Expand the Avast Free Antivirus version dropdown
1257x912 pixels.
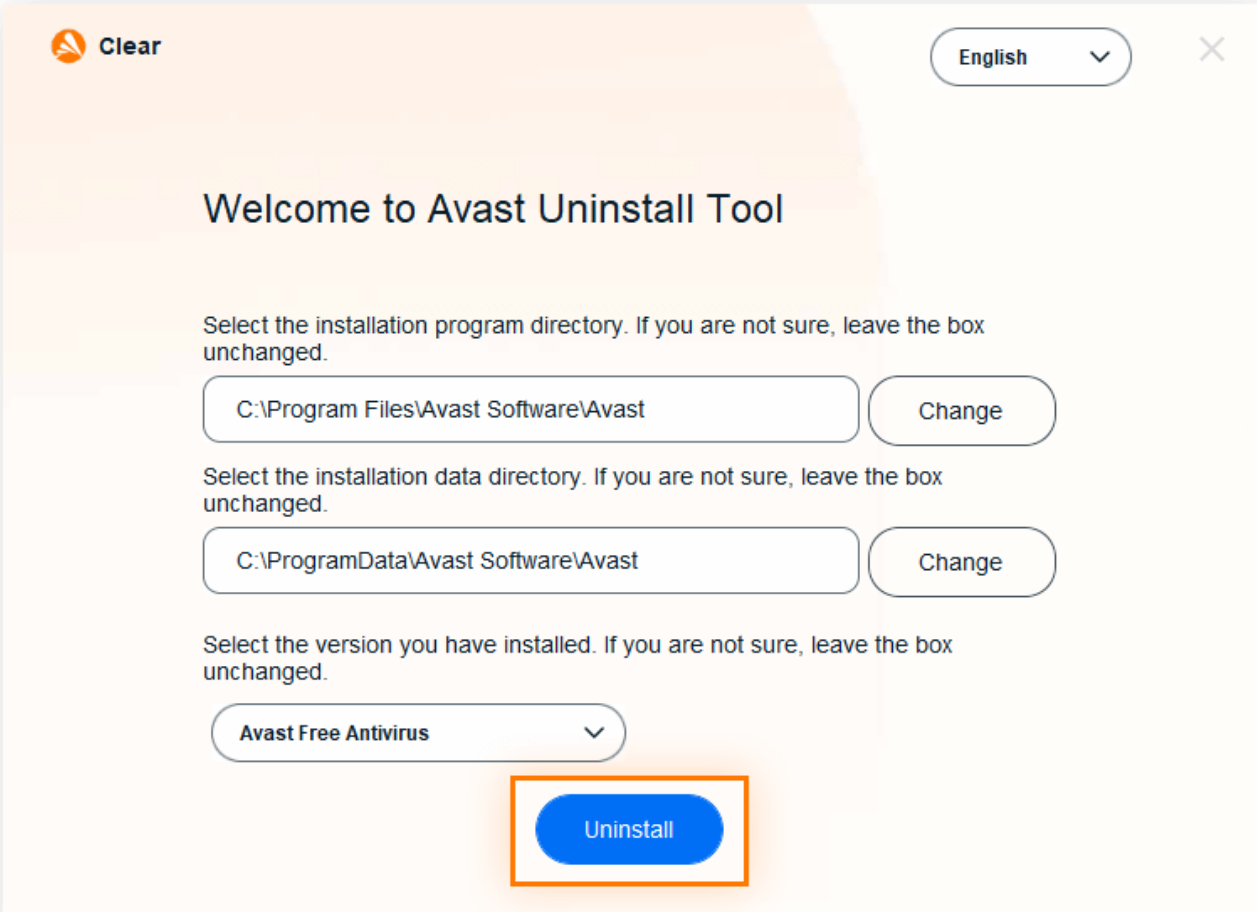pos(418,733)
